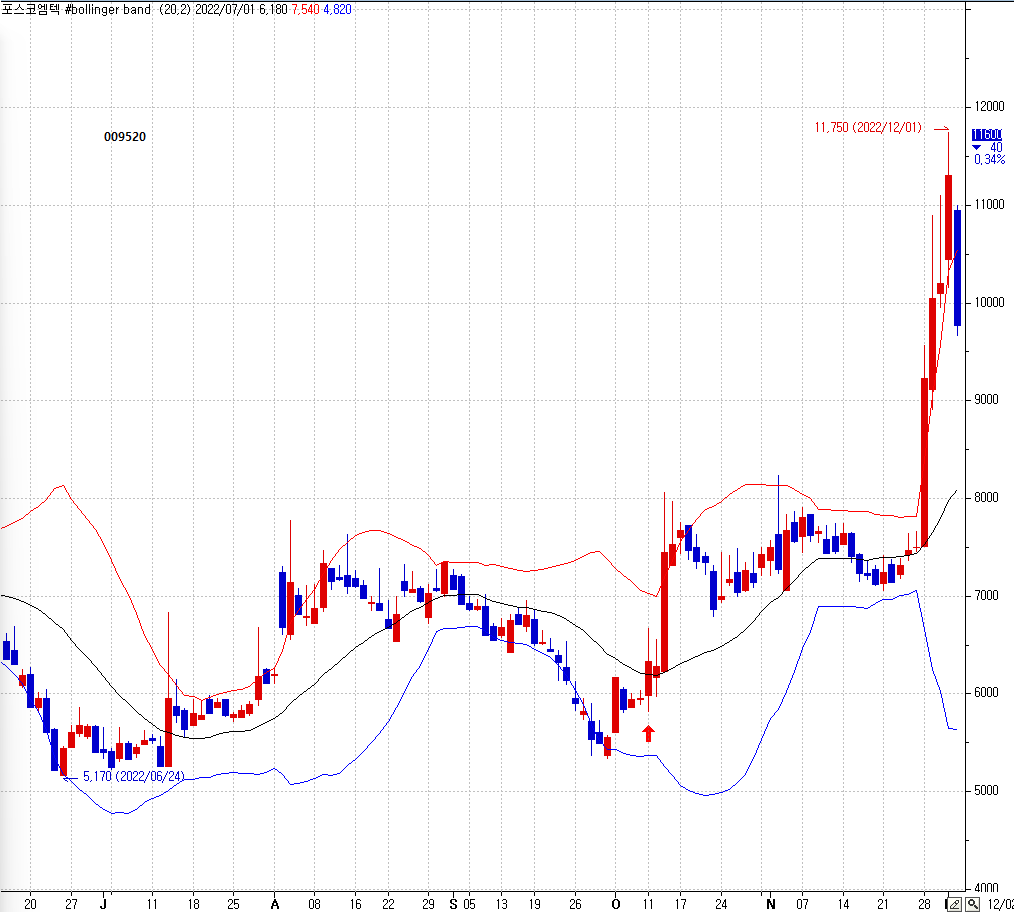
Task: Click the 009520 stock code label
Action: pos(125,136)
